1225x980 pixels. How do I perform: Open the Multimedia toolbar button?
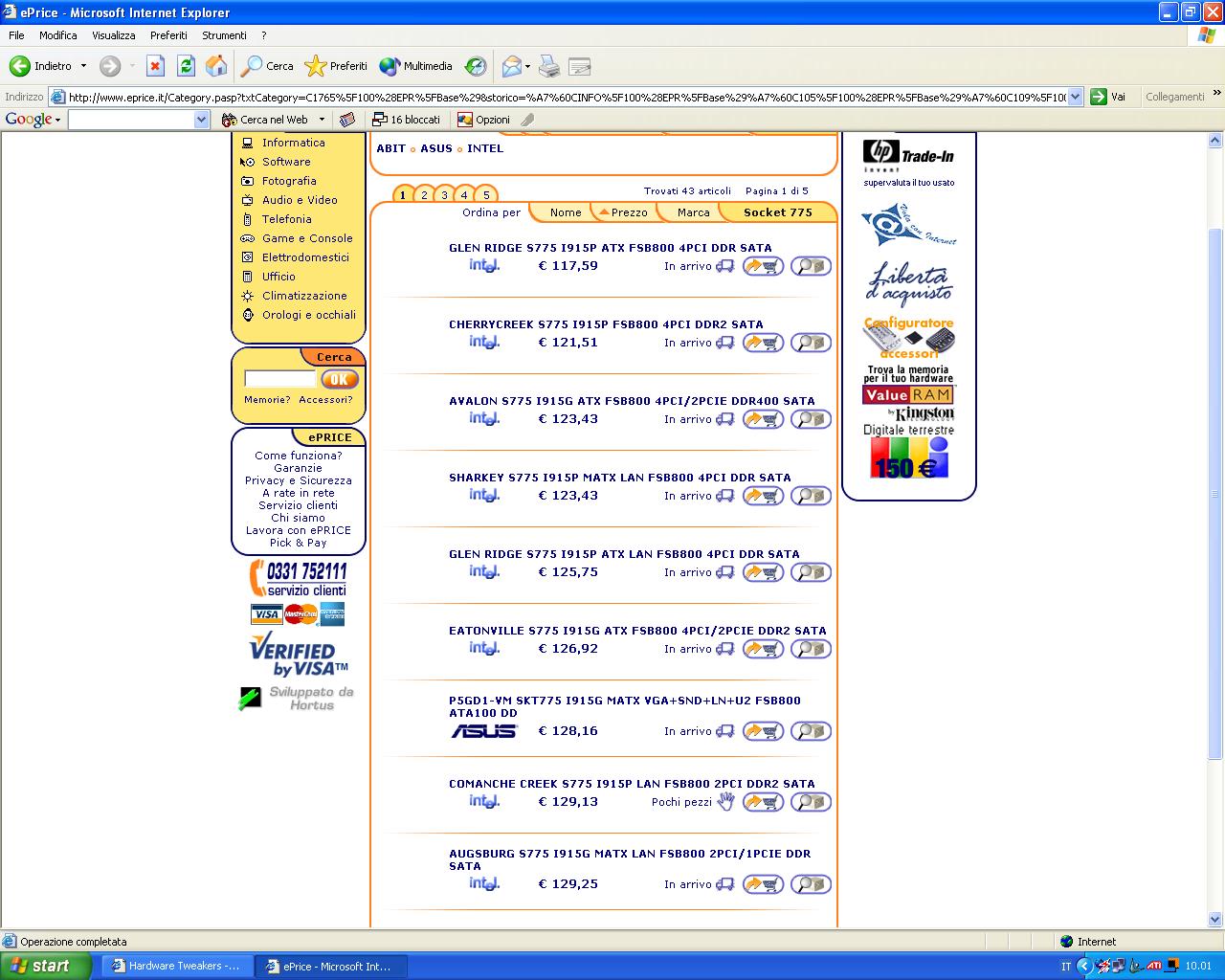point(415,66)
